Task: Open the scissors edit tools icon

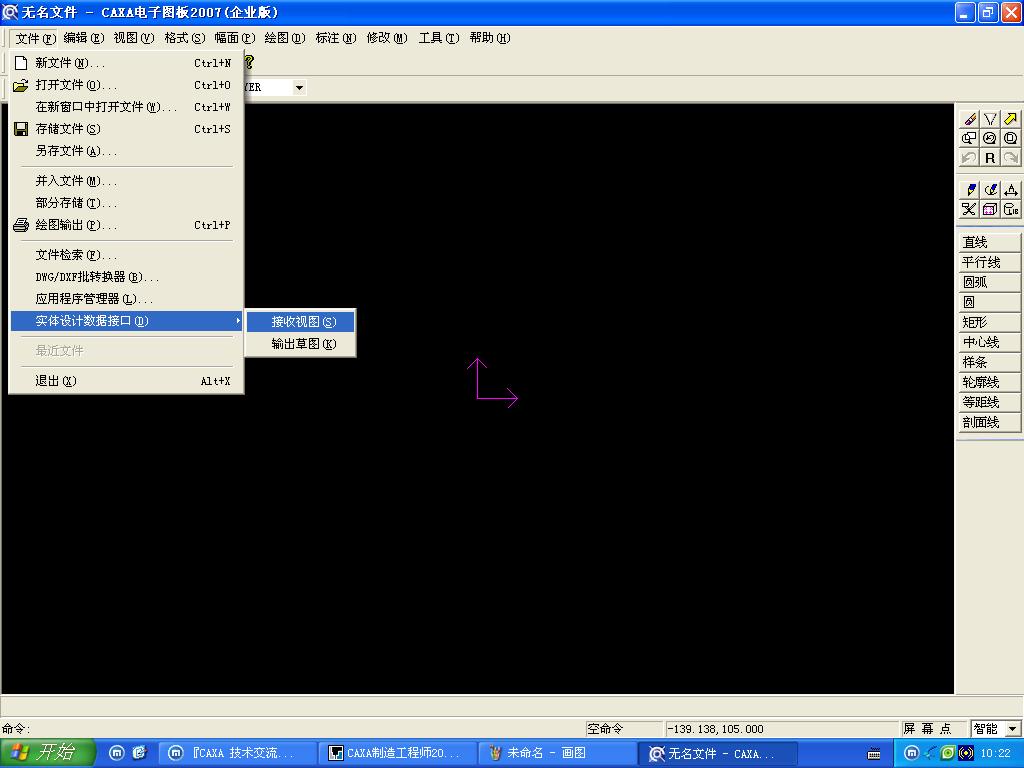Action: (970, 210)
